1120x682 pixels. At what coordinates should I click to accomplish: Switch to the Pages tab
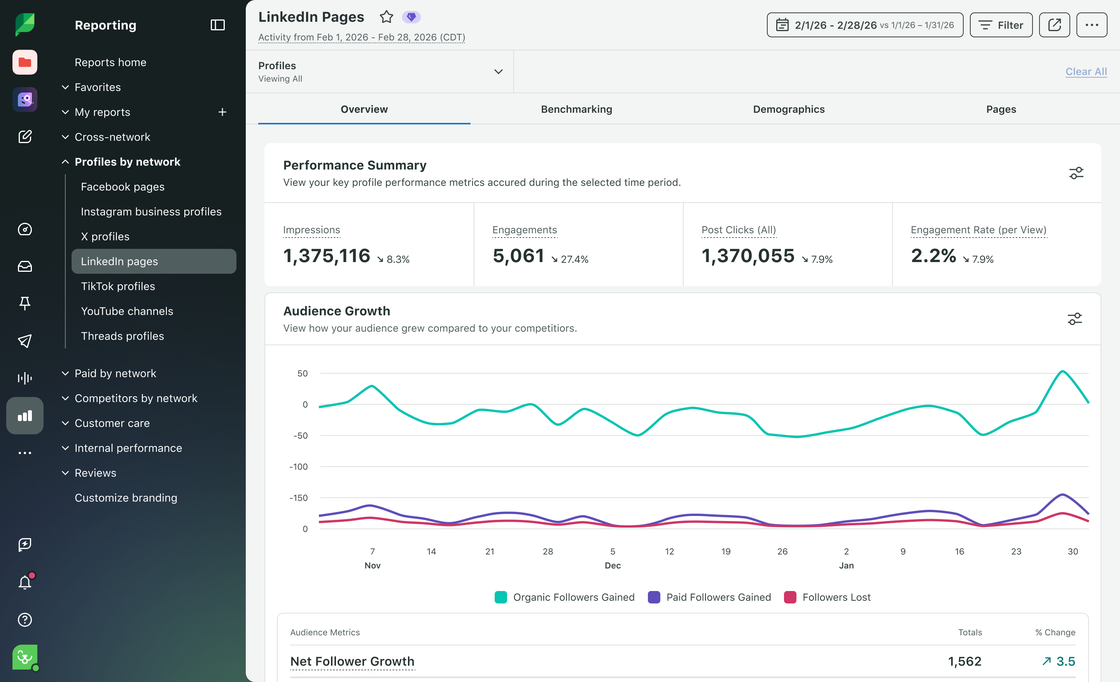pyautogui.click(x=1001, y=109)
